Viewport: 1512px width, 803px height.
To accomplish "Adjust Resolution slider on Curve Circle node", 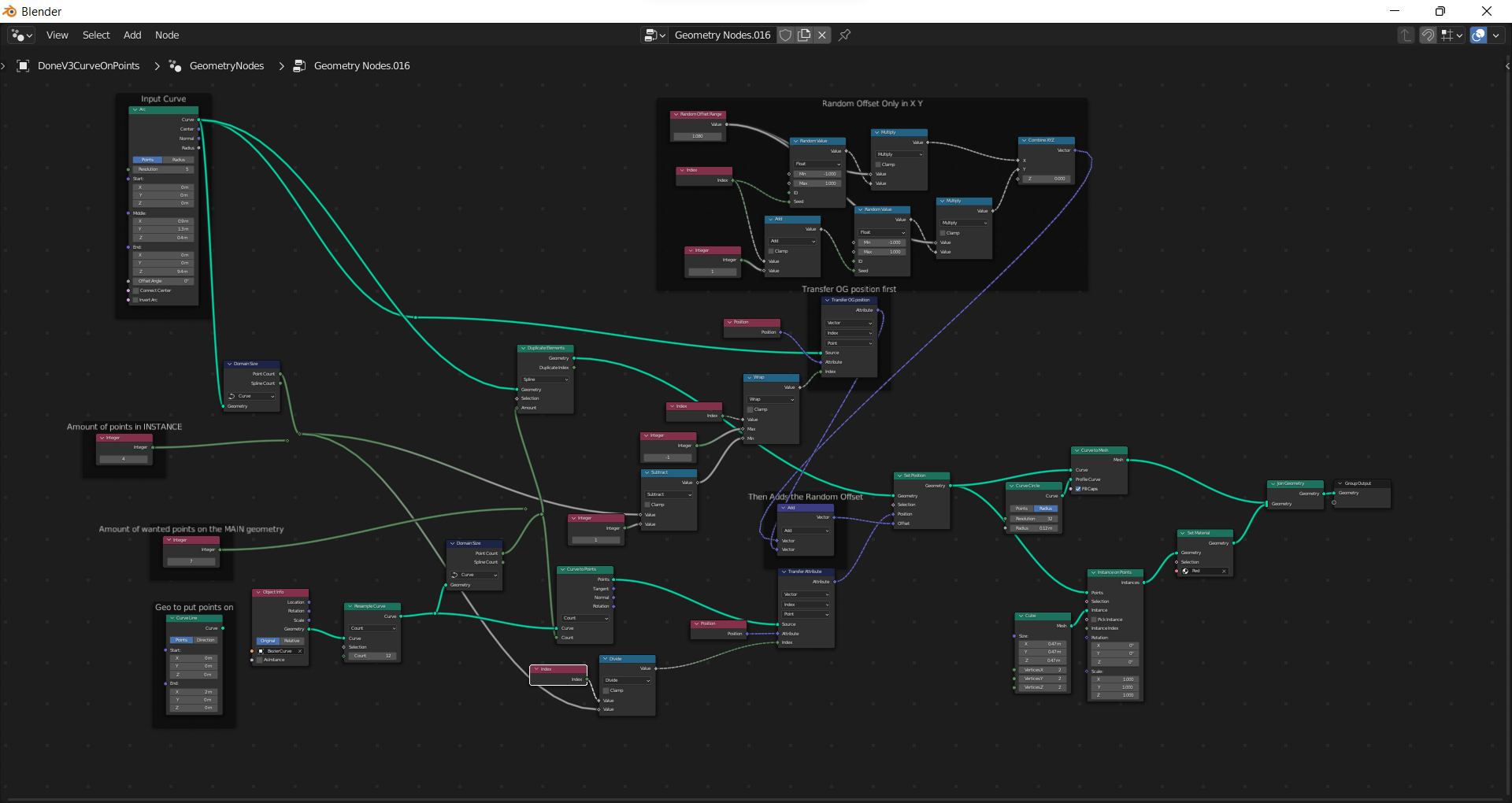I will [1034, 519].
